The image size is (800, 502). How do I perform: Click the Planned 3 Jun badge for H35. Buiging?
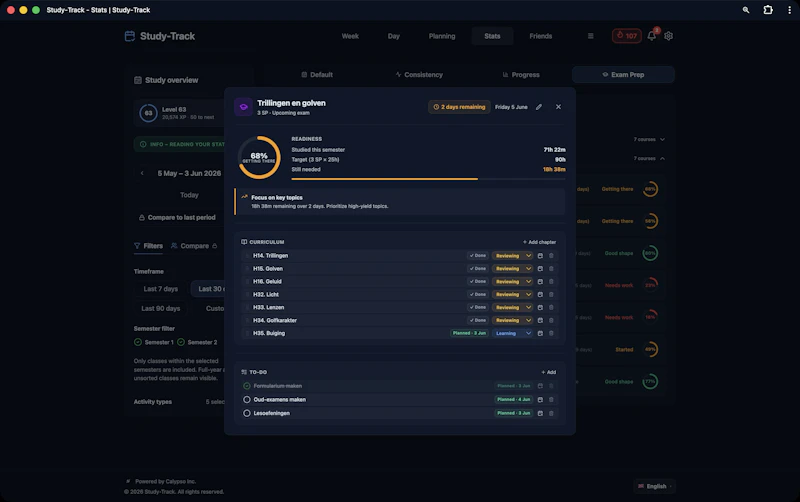tap(469, 333)
